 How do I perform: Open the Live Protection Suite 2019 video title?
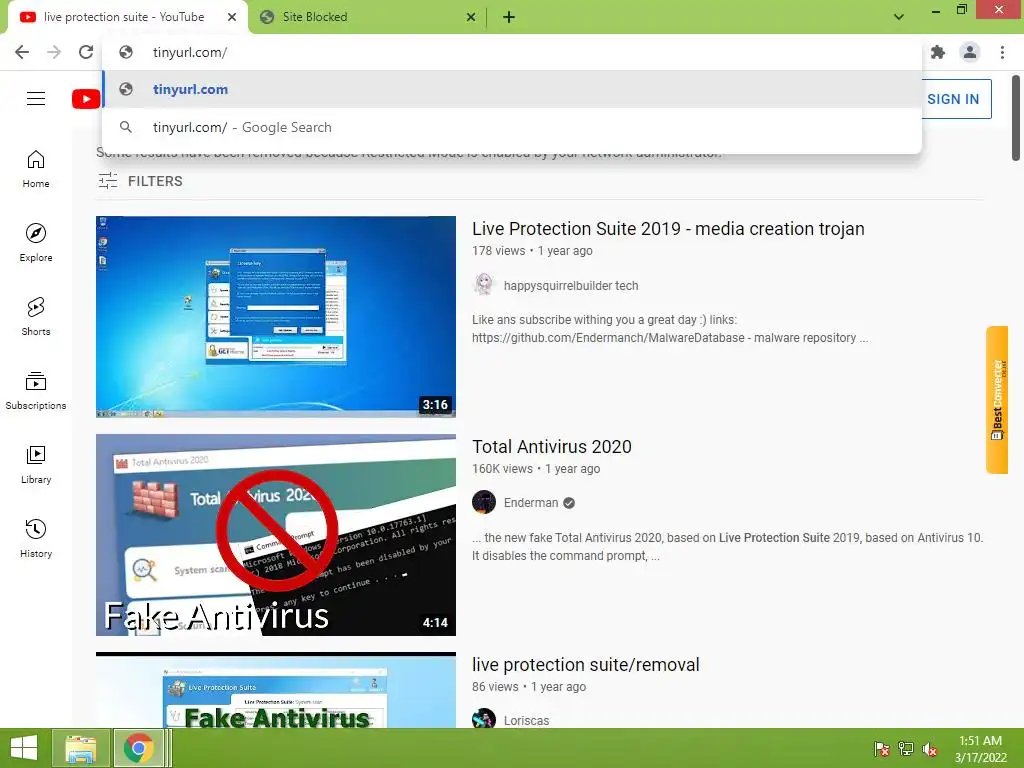coord(668,229)
